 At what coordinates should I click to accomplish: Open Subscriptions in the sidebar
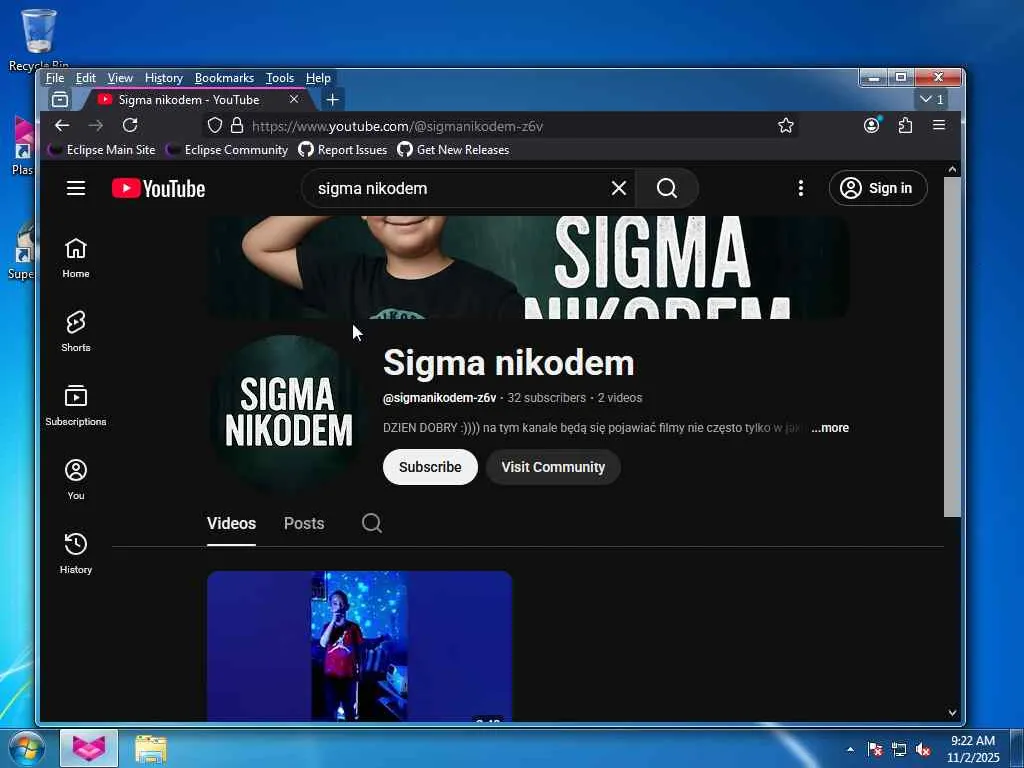tap(76, 406)
